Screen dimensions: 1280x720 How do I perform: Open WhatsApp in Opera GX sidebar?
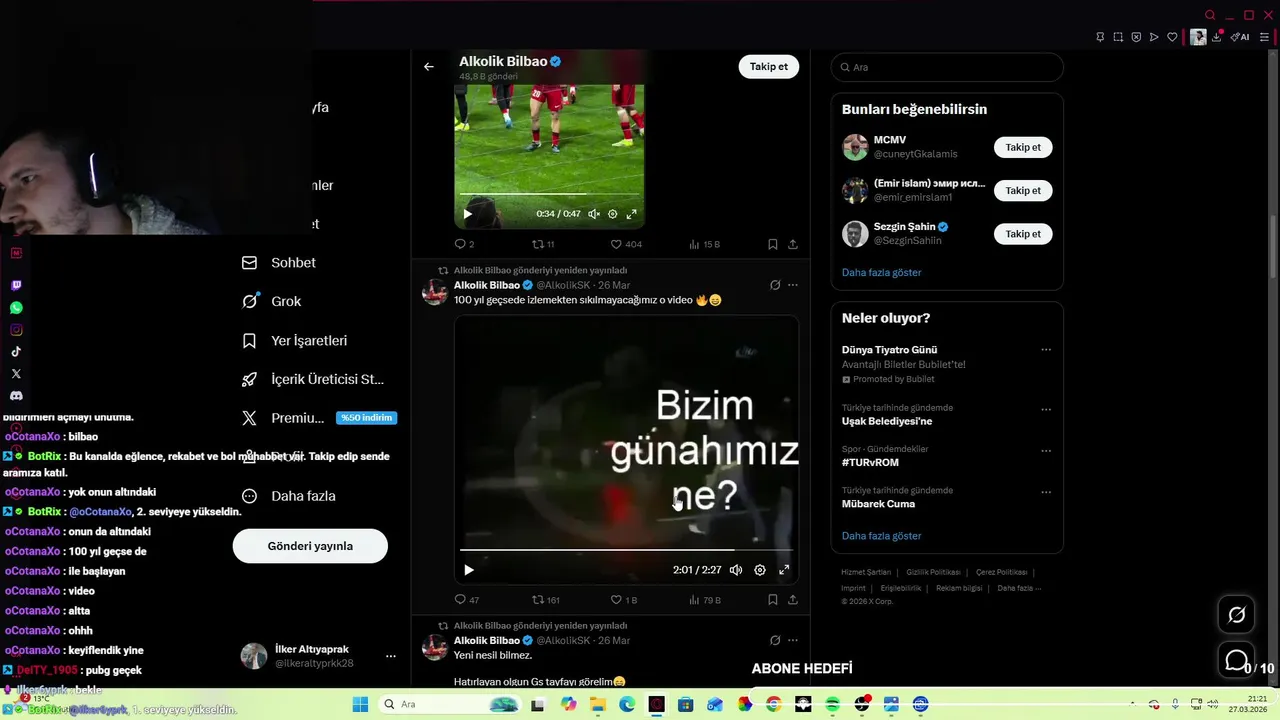click(x=16, y=308)
